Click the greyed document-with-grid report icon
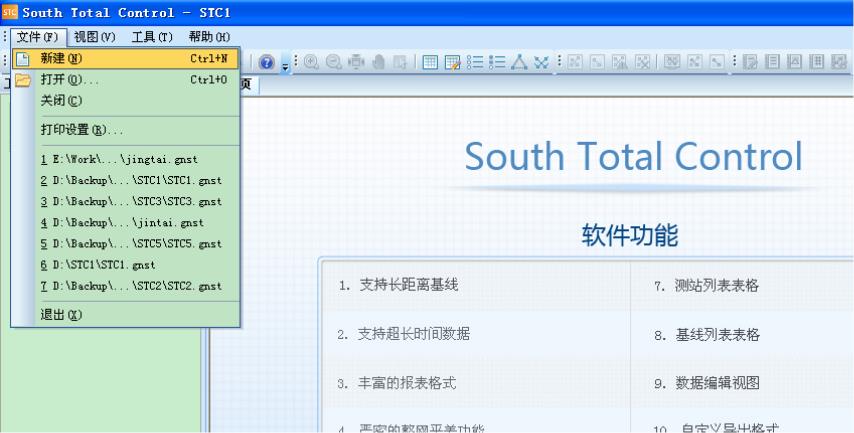854x433 pixels. pos(816,62)
